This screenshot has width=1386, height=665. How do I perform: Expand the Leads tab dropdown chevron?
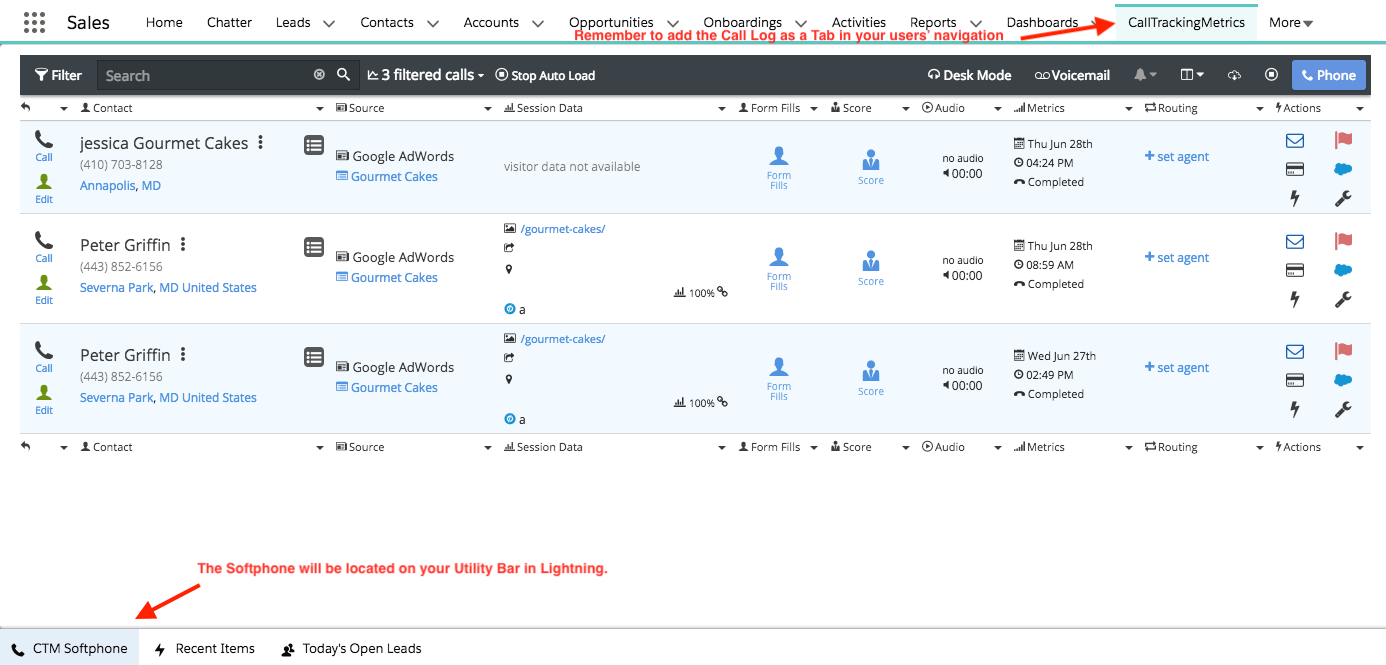click(329, 23)
